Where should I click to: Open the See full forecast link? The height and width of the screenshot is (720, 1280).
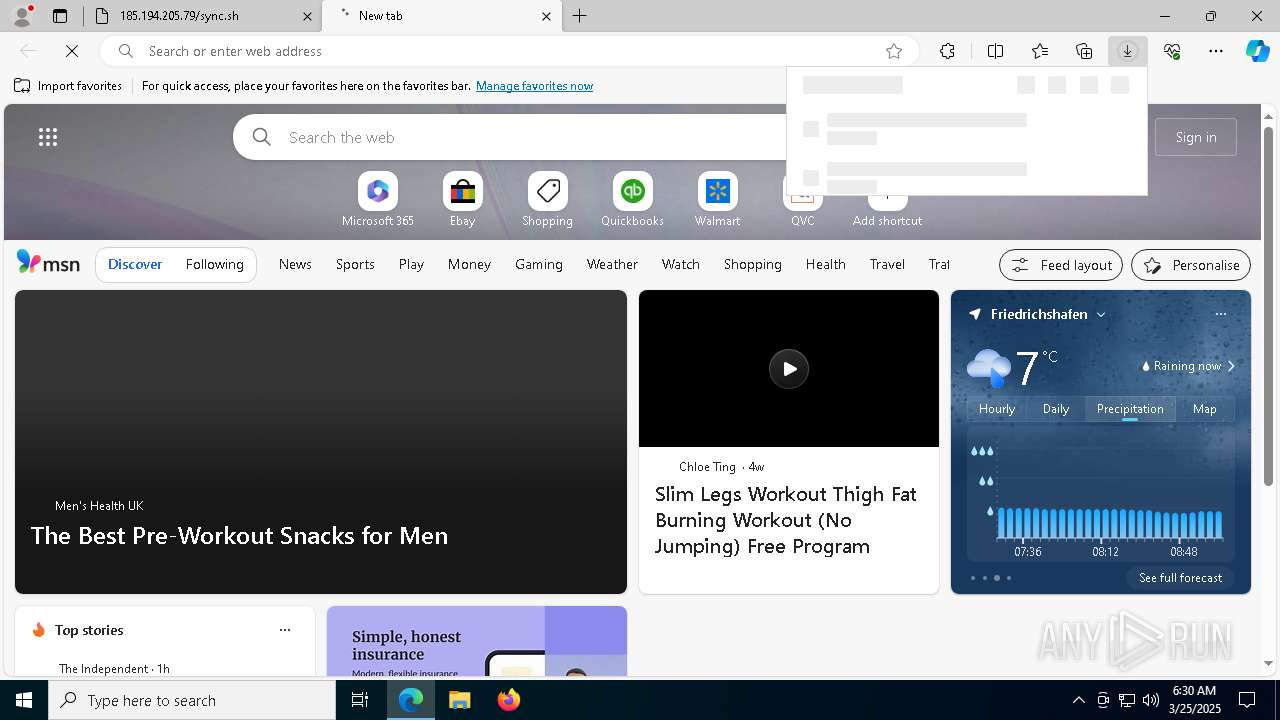click(1180, 578)
